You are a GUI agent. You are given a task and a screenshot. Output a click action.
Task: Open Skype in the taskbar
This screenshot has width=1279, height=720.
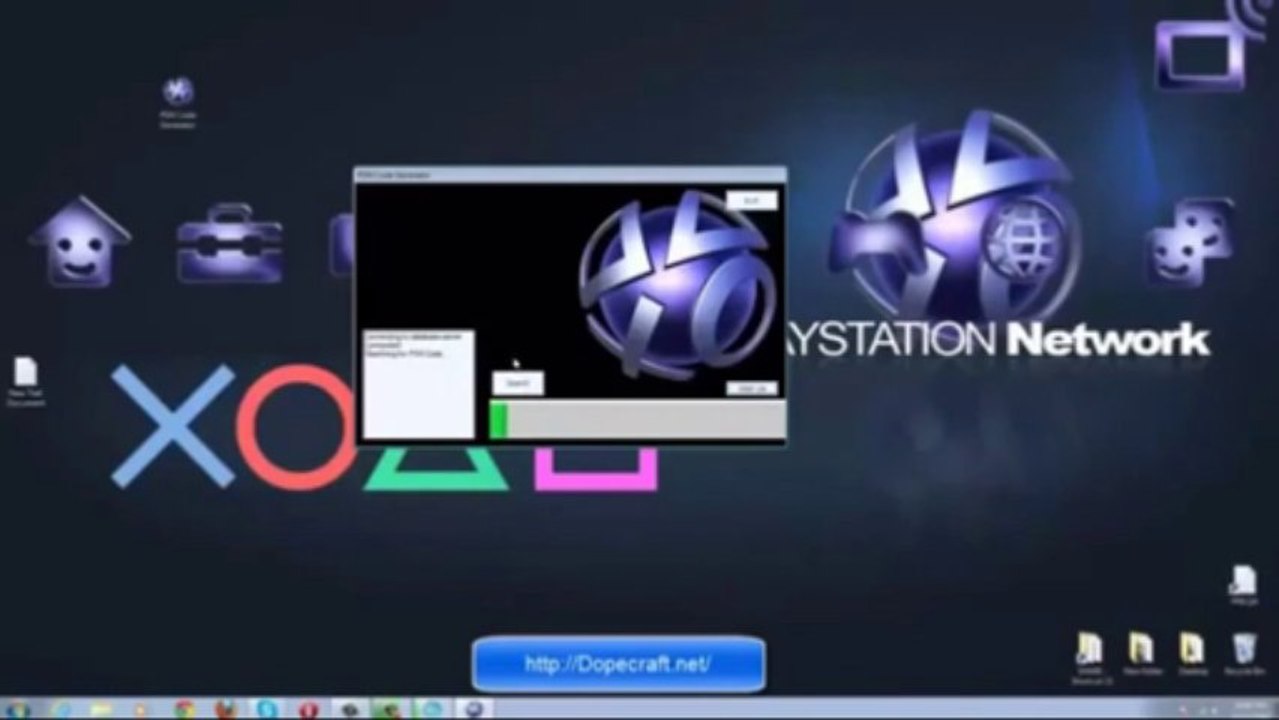267,709
